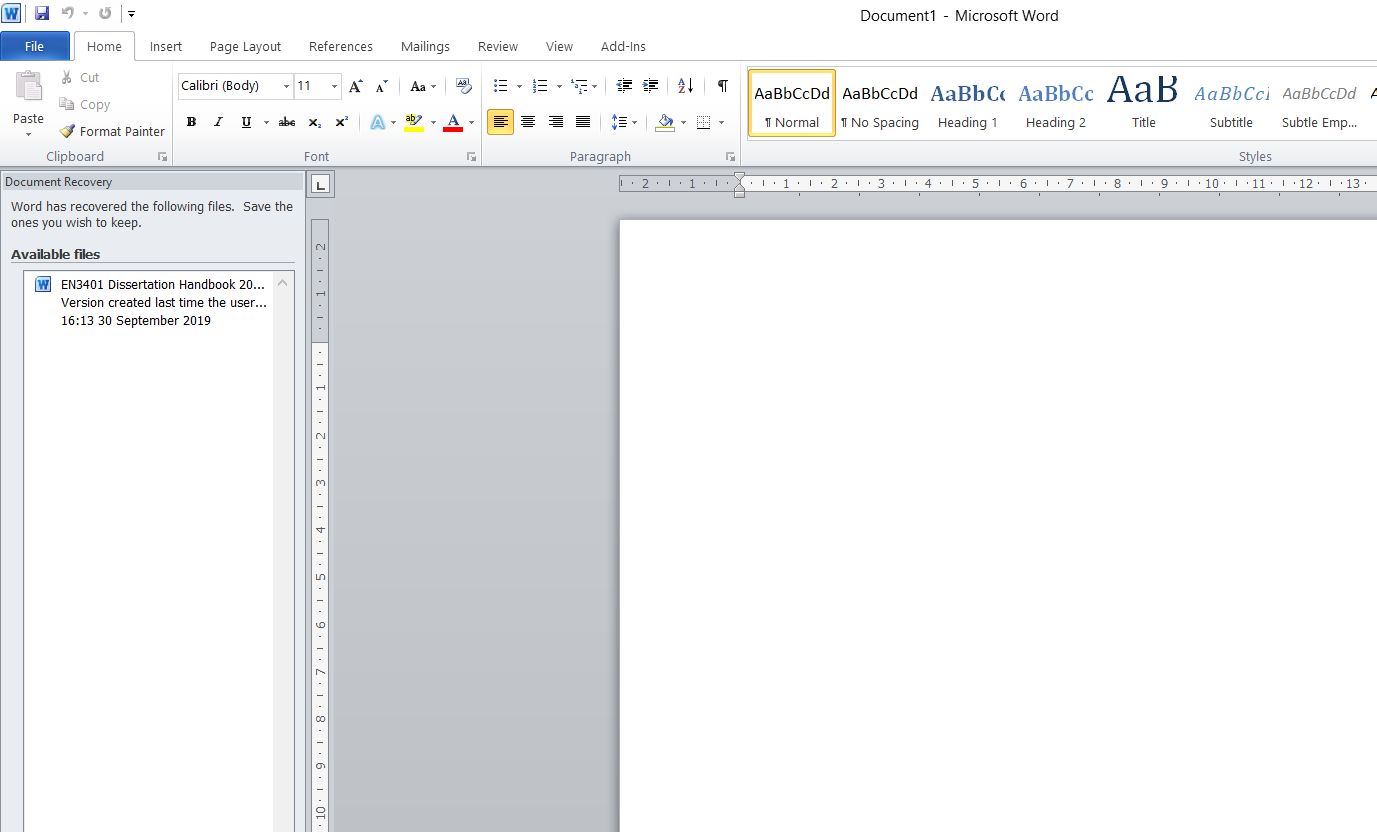Click the Multilevel List icon
Image resolution: width=1377 pixels, height=832 pixels.
point(579,86)
